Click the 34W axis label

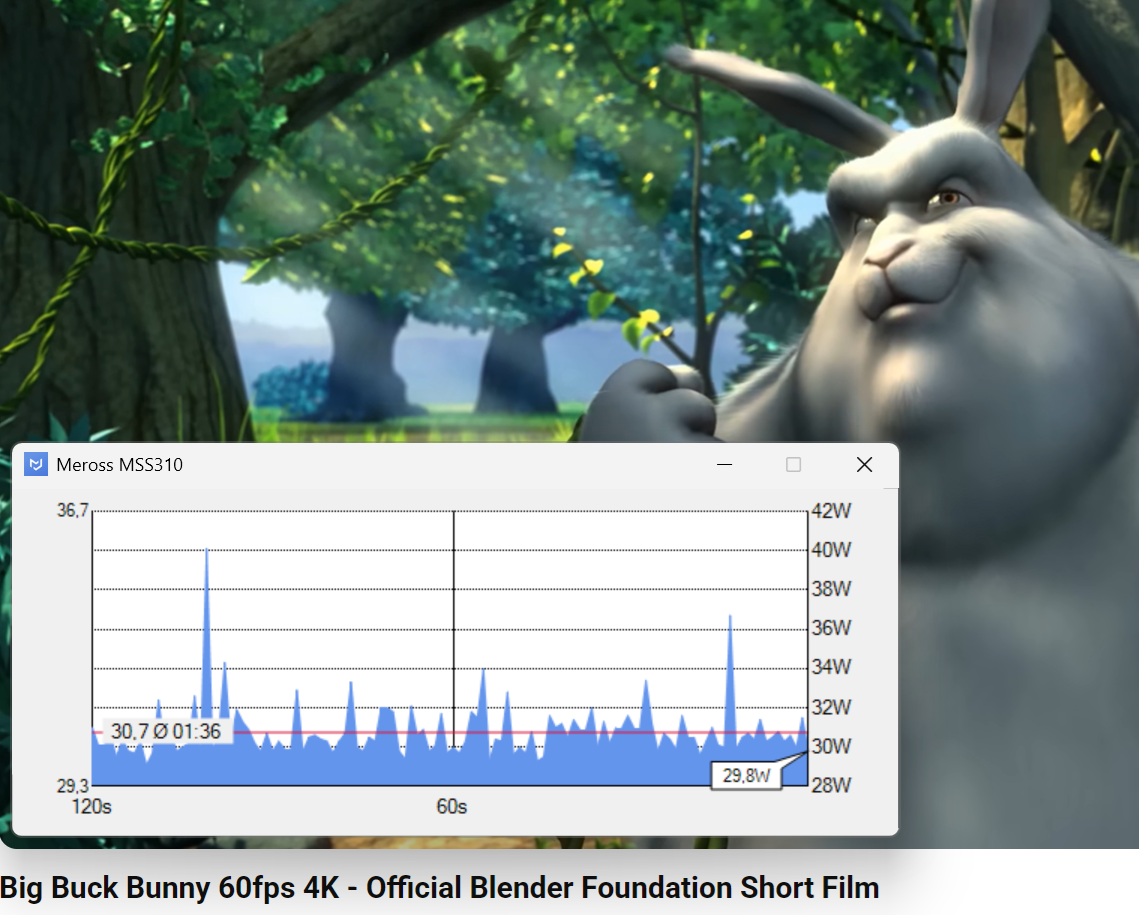point(831,667)
